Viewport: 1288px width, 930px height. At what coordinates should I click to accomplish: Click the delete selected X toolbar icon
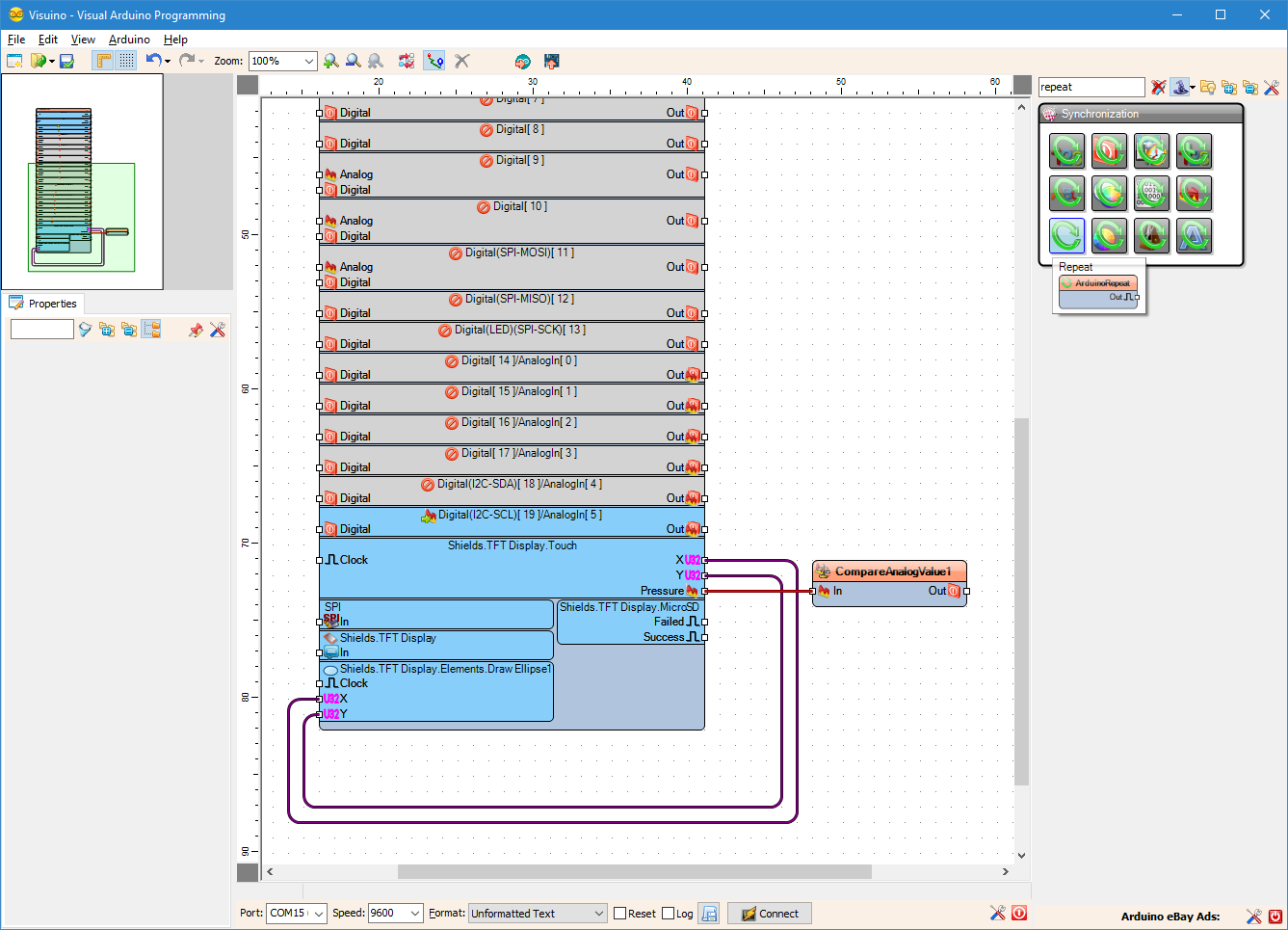click(x=462, y=61)
